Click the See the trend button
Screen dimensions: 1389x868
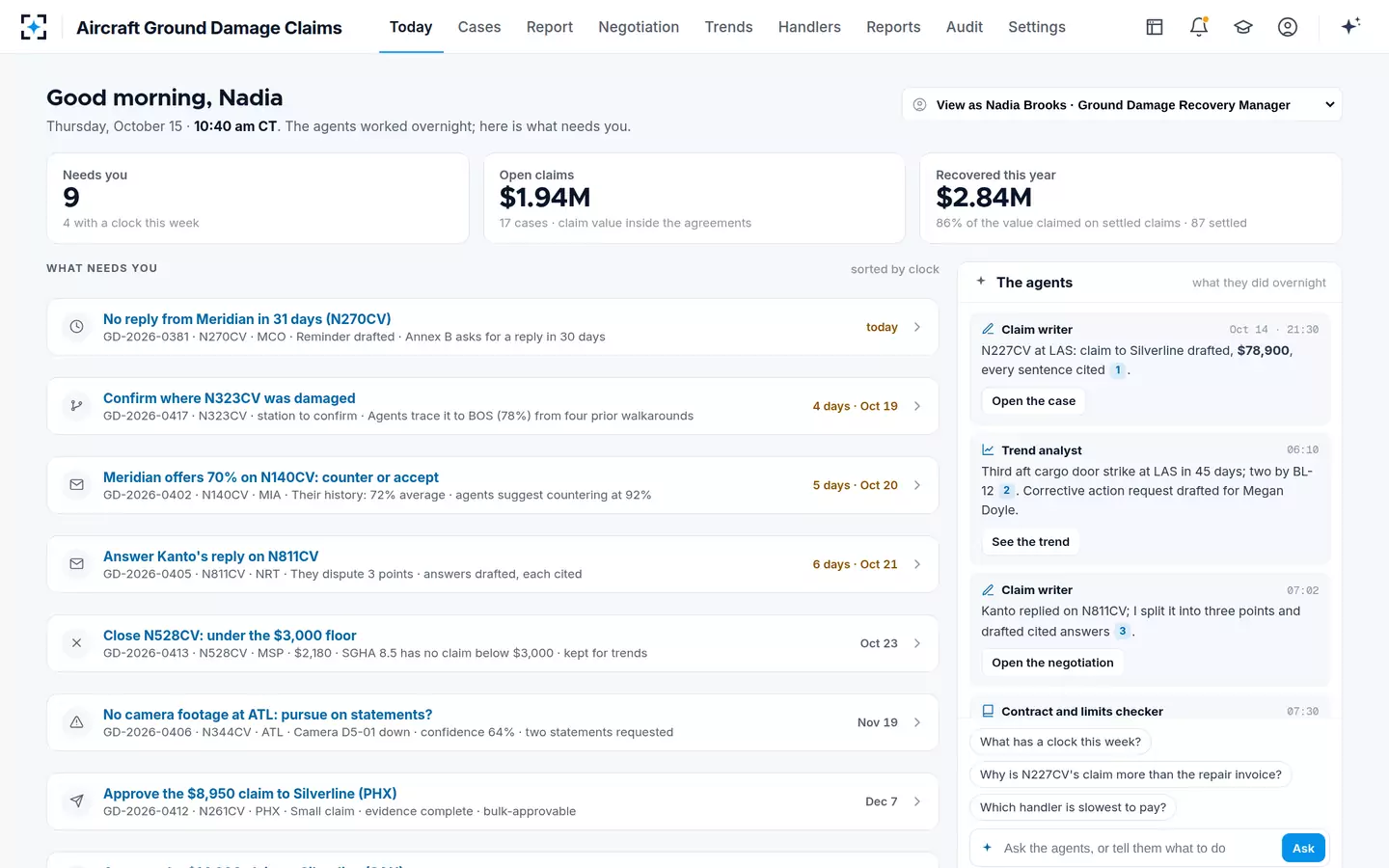tap(1030, 542)
